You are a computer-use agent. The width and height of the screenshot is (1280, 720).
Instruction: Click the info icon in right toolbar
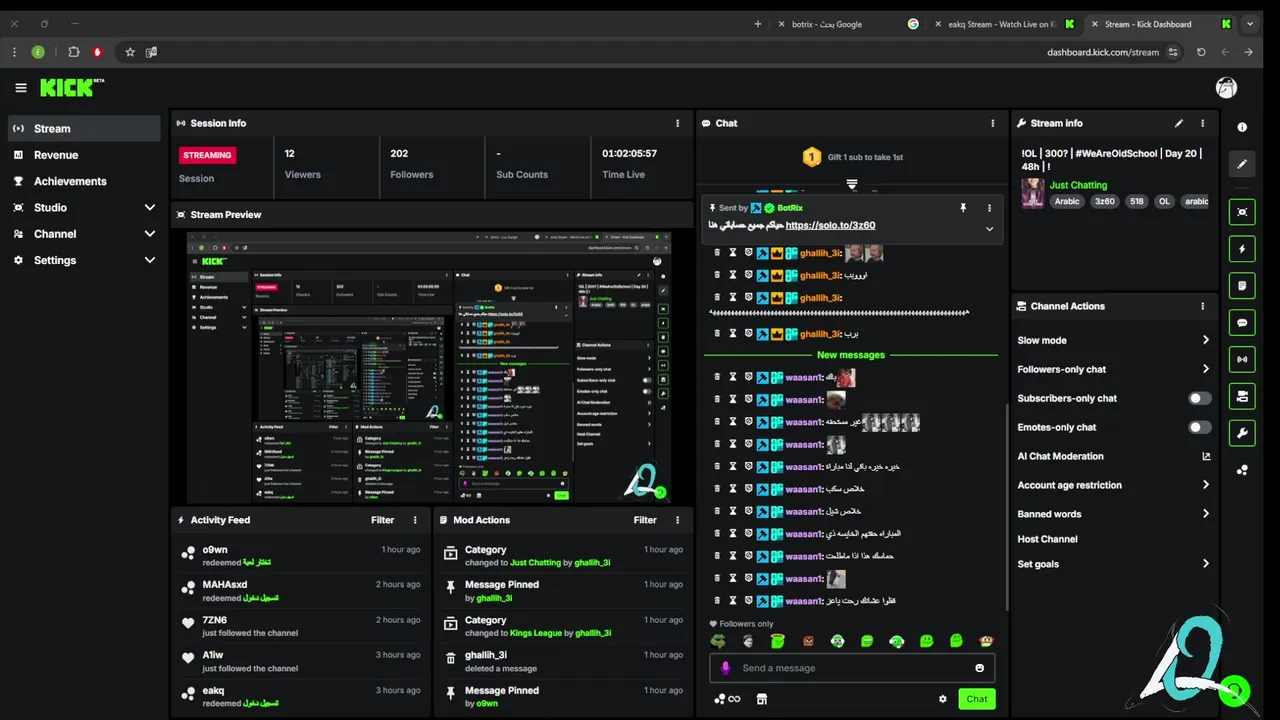1242,127
